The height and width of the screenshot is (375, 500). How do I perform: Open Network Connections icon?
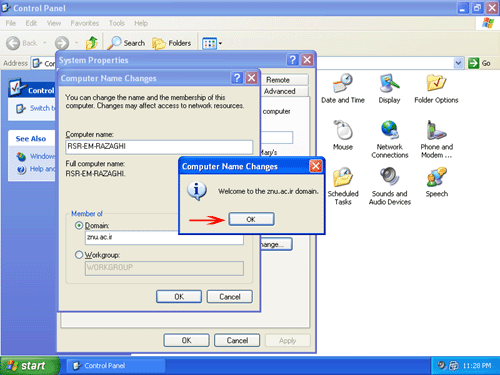389,139
